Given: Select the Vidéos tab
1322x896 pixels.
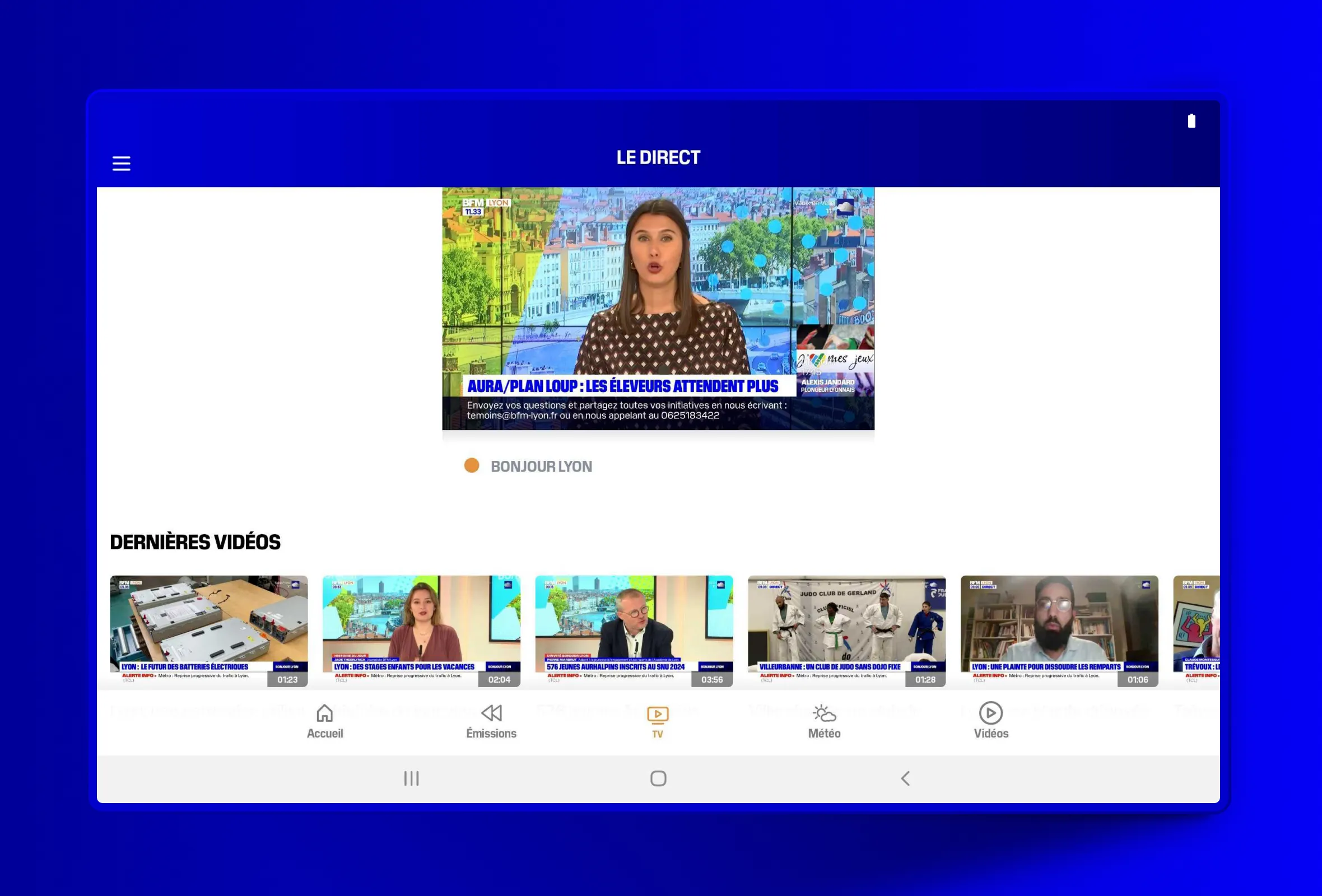Looking at the screenshot, I should [x=991, y=720].
